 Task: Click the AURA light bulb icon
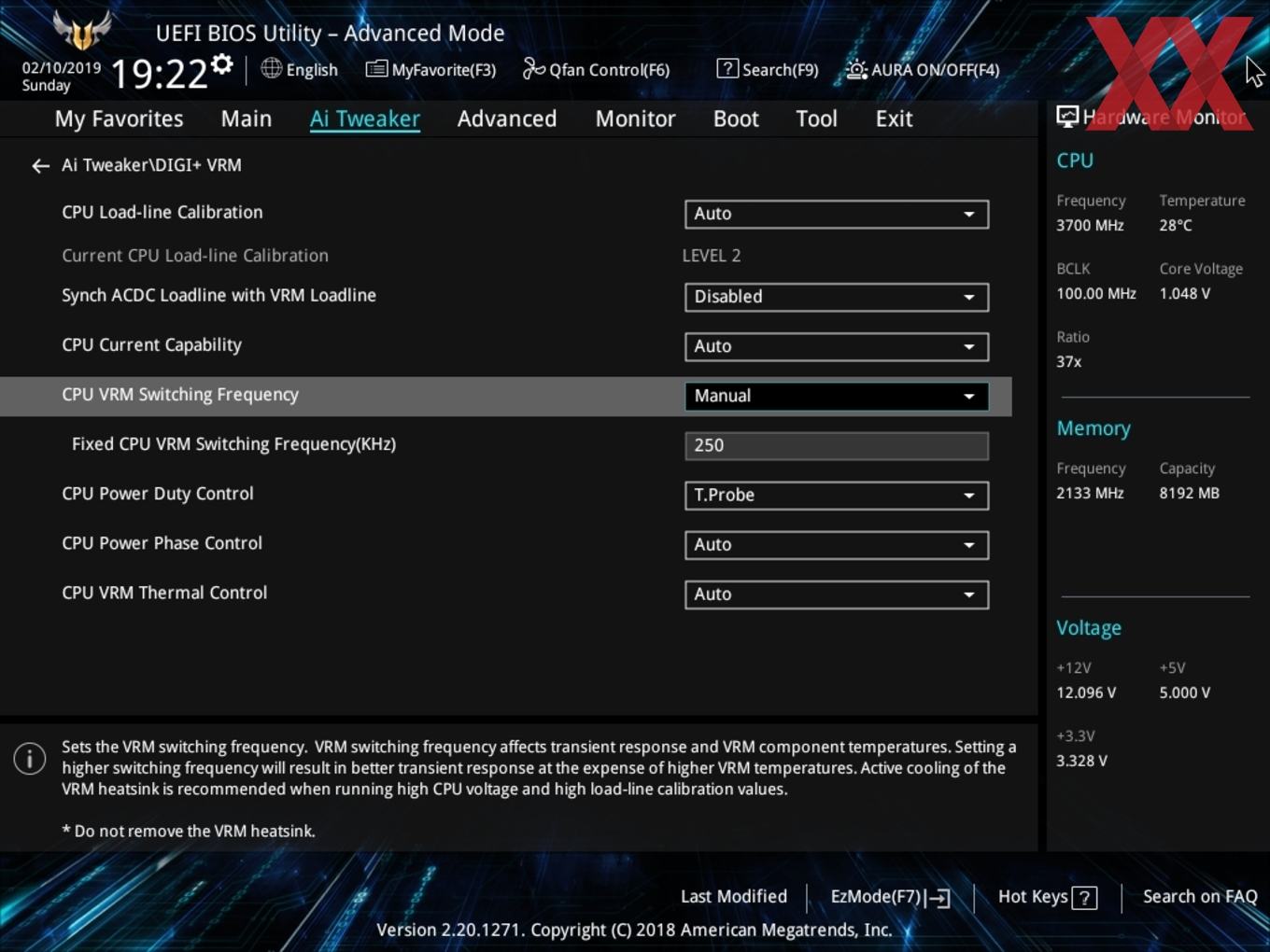(856, 69)
